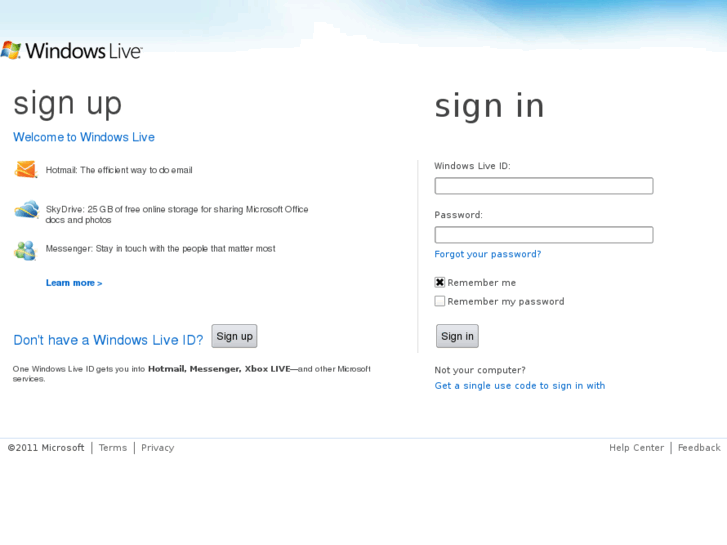Open the Feedback footer link
Viewport: 727px width, 545px height.
point(699,448)
